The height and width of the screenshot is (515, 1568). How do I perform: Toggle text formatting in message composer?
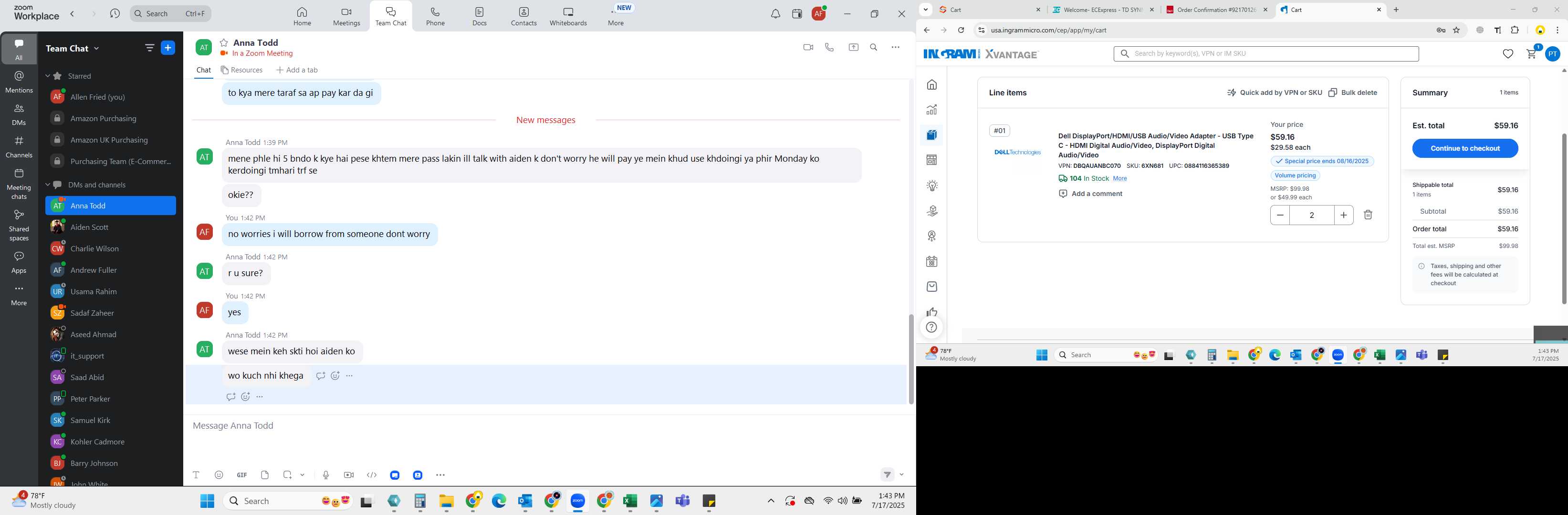click(x=196, y=475)
